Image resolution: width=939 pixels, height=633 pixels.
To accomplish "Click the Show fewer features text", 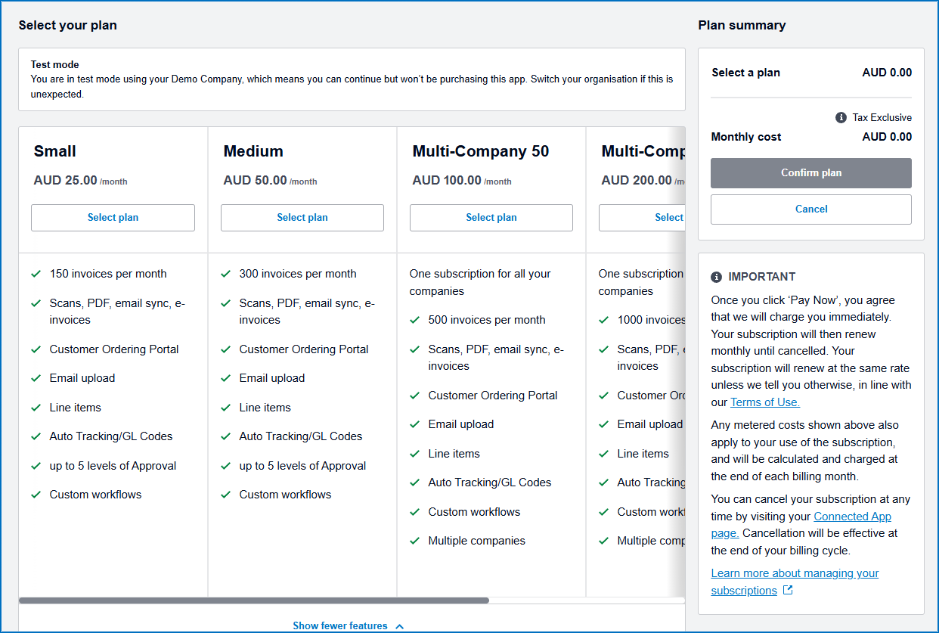I will [340, 626].
